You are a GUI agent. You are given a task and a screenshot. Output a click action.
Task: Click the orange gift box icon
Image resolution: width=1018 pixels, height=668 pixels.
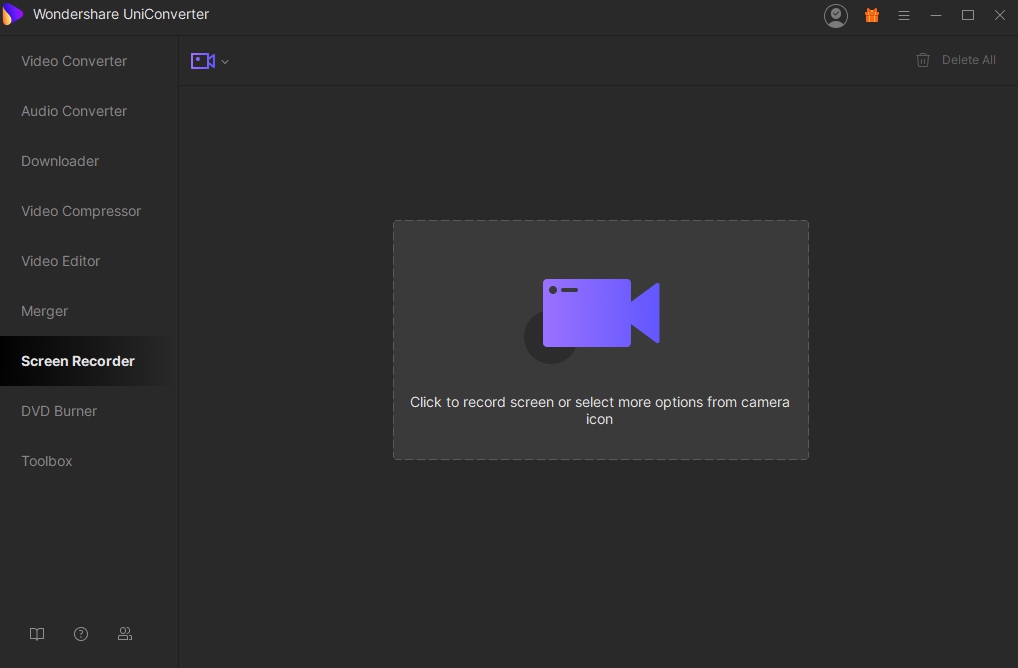[x=872, y=16]
